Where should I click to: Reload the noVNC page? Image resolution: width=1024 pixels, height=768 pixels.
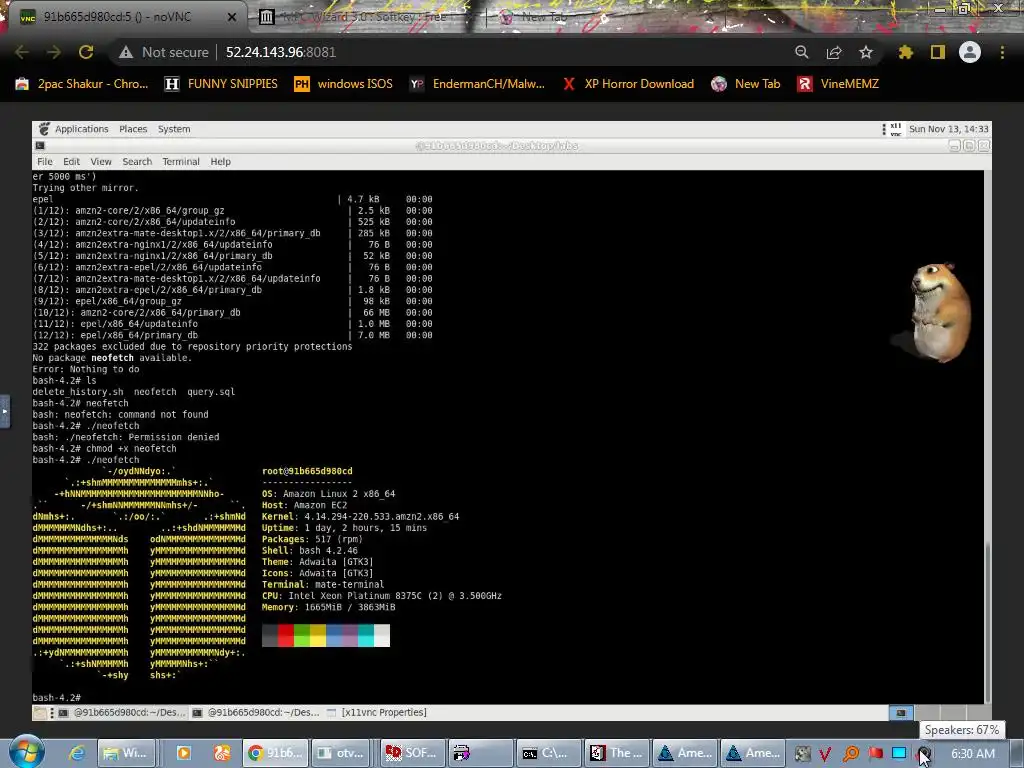(86, 52)
